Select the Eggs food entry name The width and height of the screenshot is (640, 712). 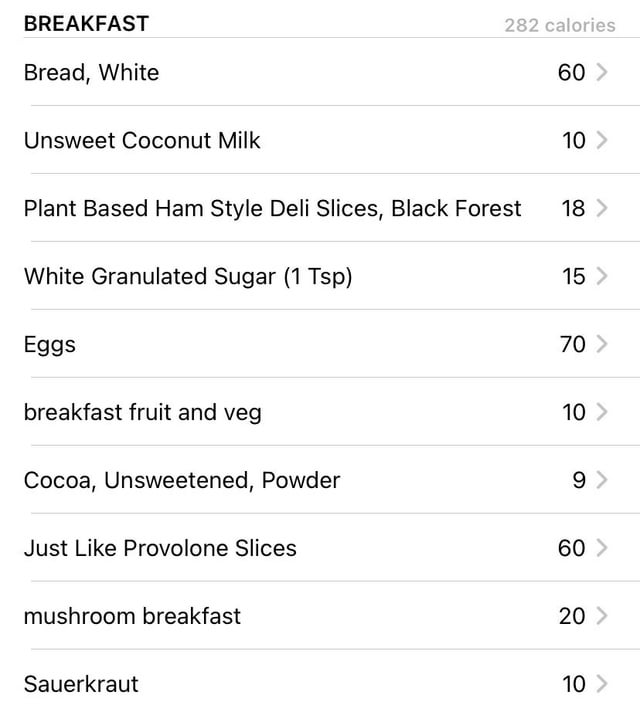(x=50, y=345)
